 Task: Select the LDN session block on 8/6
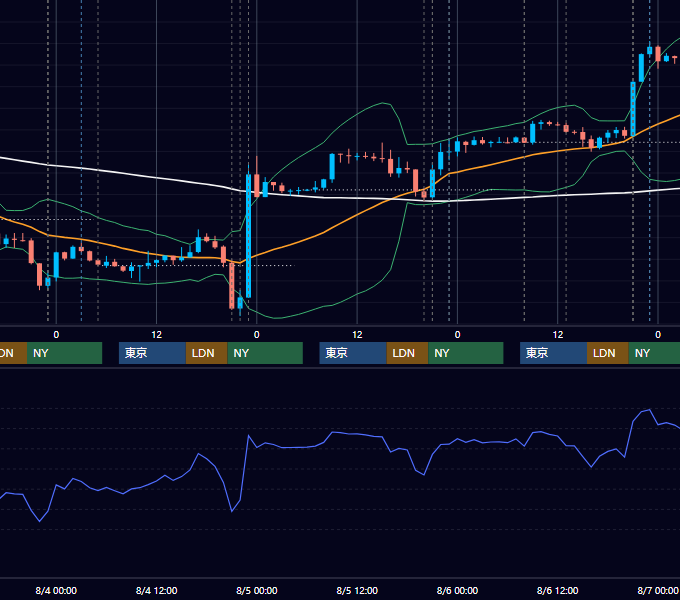click(608, 353)
